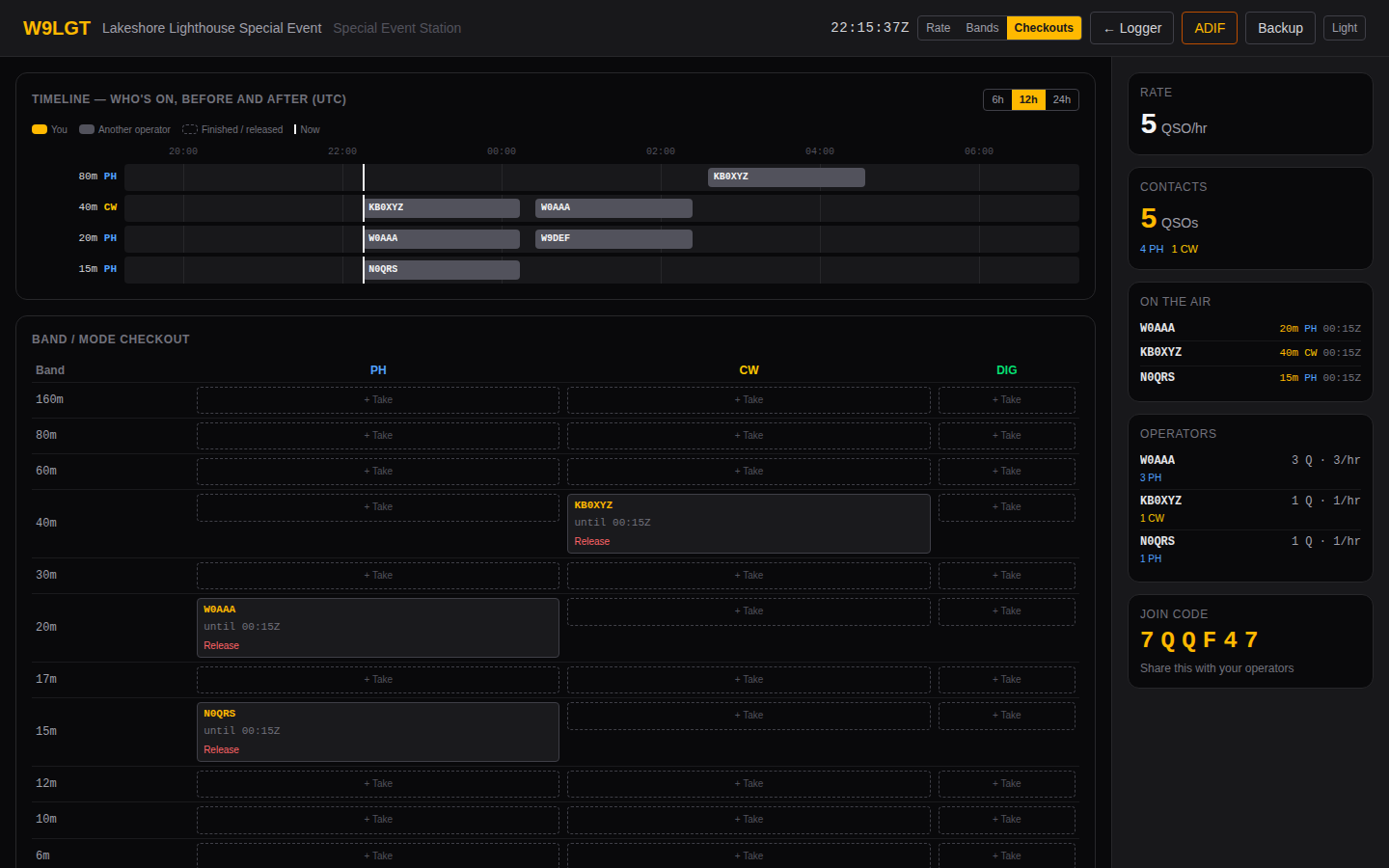Select N0QRS block on 15m PH timeline
The height and width of the screenshot is (868, 1389).
coord(442,270)
